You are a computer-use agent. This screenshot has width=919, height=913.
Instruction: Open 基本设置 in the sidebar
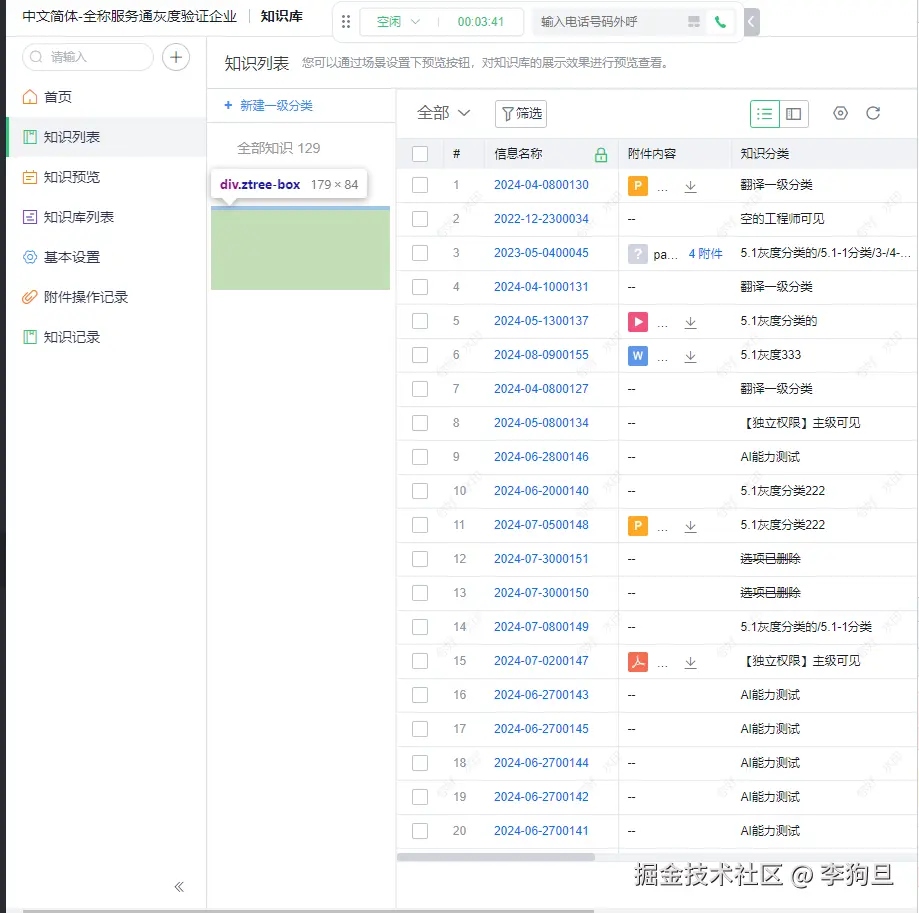(106, 257)
